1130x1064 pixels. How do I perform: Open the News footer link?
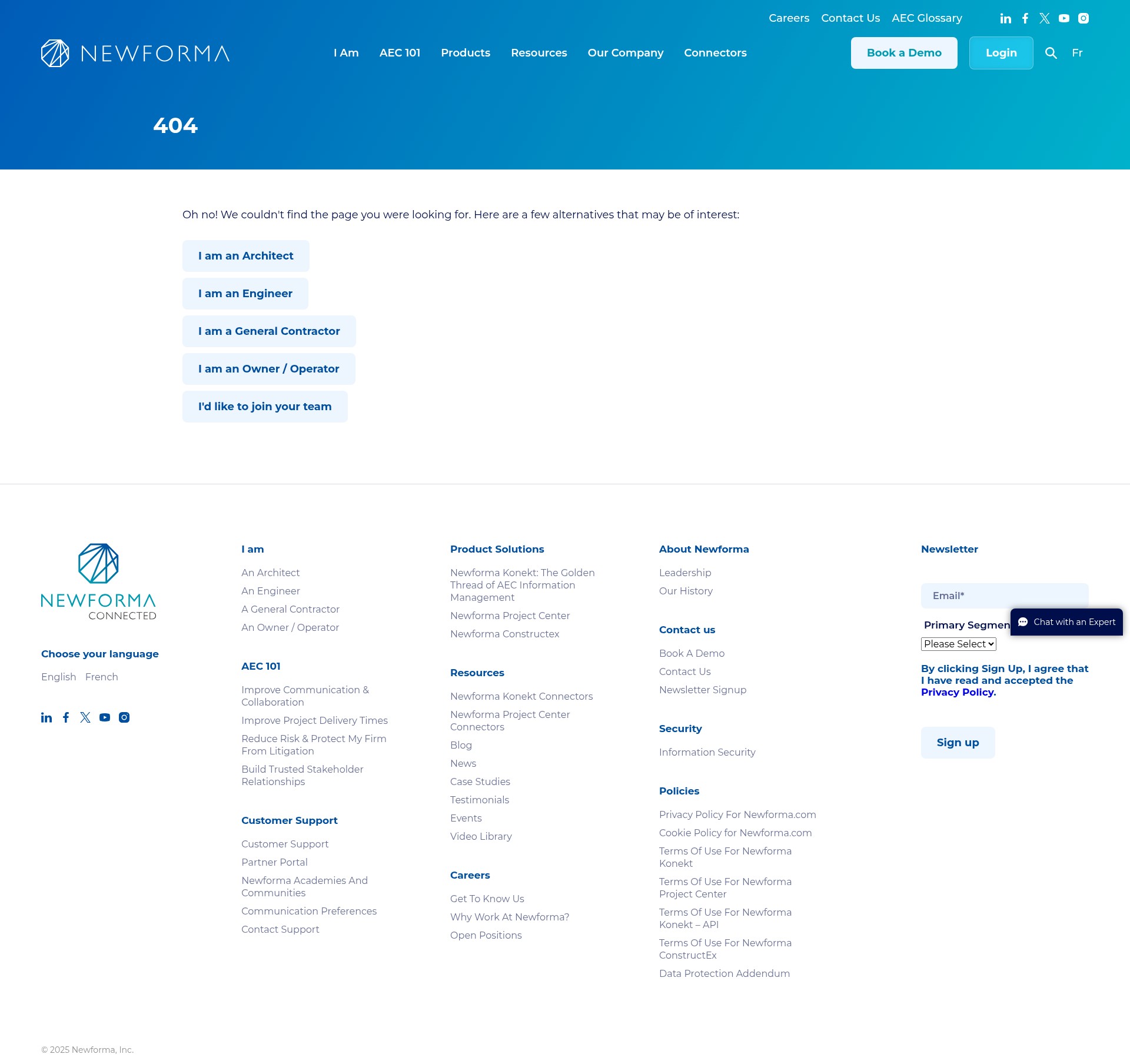tap(463, 763)
